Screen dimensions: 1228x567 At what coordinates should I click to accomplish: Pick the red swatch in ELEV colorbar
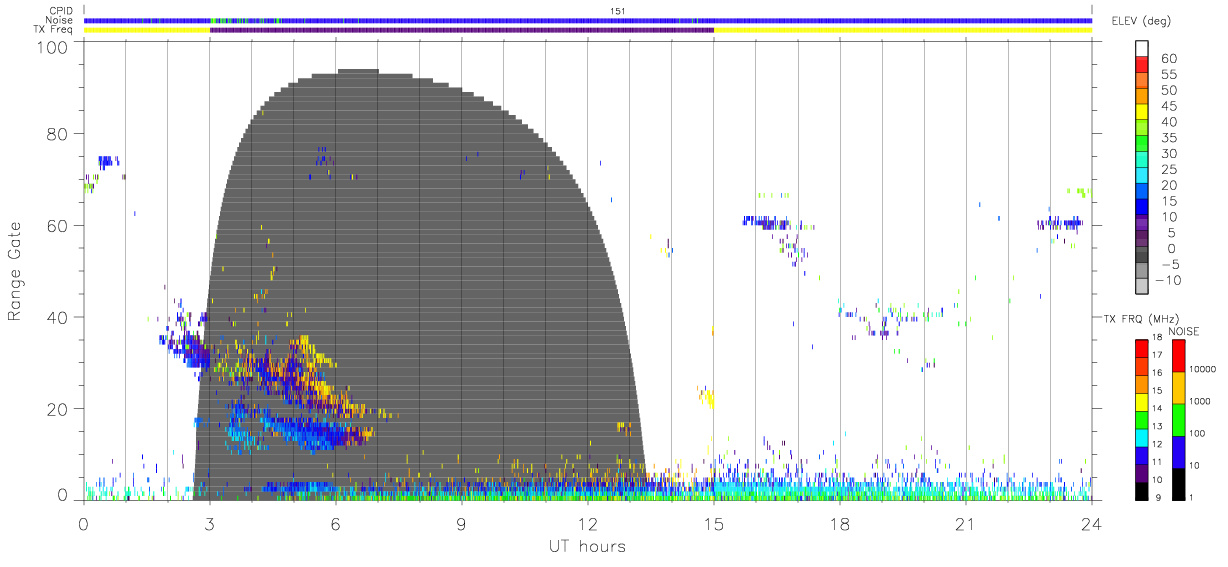click(x=1142, y=65)
